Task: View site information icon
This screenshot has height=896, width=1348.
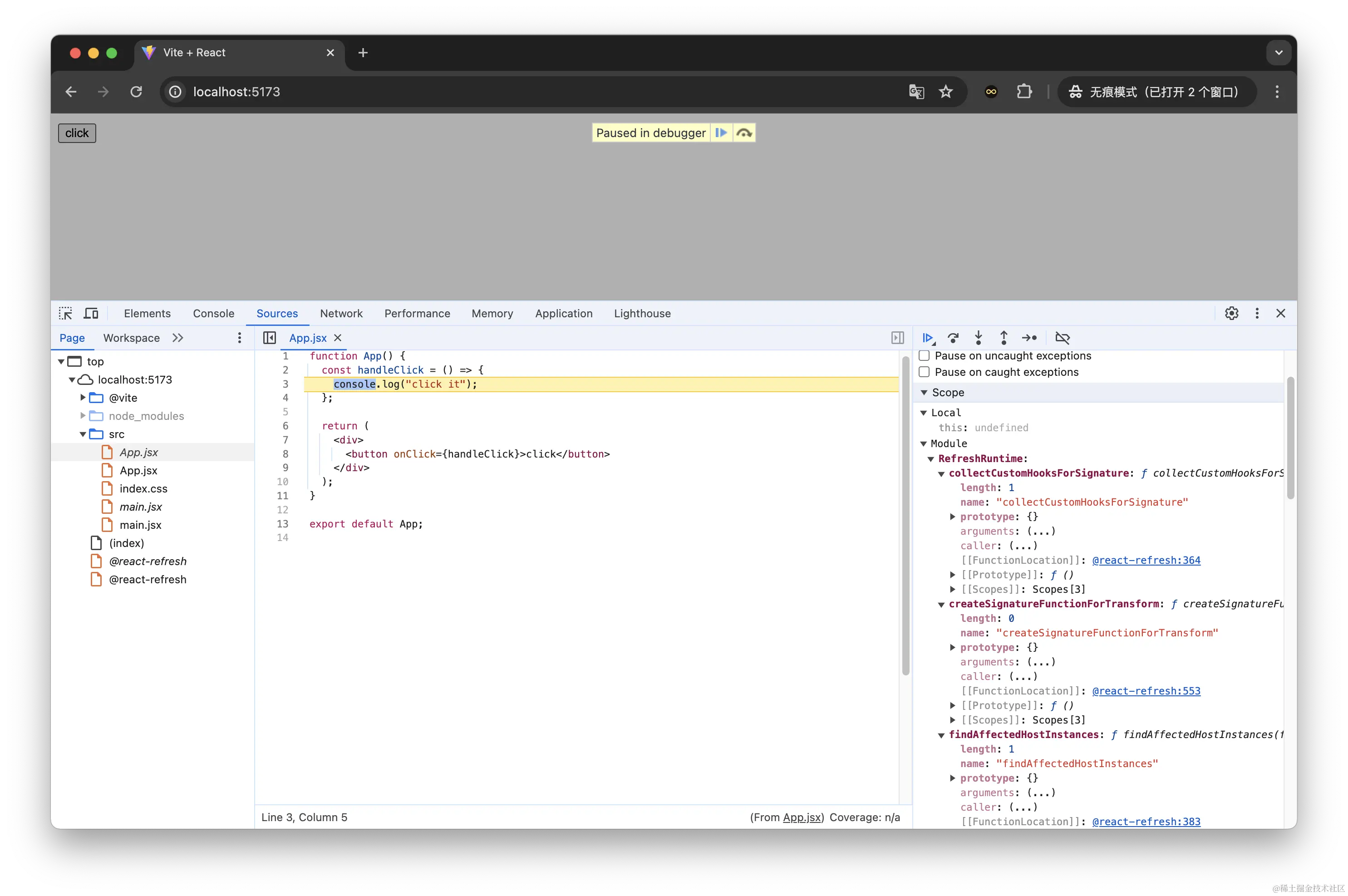Action: [176, 91]
